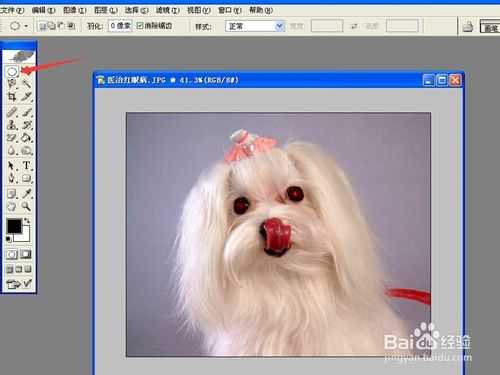The image size is (500, 375).
Task: Select the Elliptical Marquee tool
Action: 12,71
